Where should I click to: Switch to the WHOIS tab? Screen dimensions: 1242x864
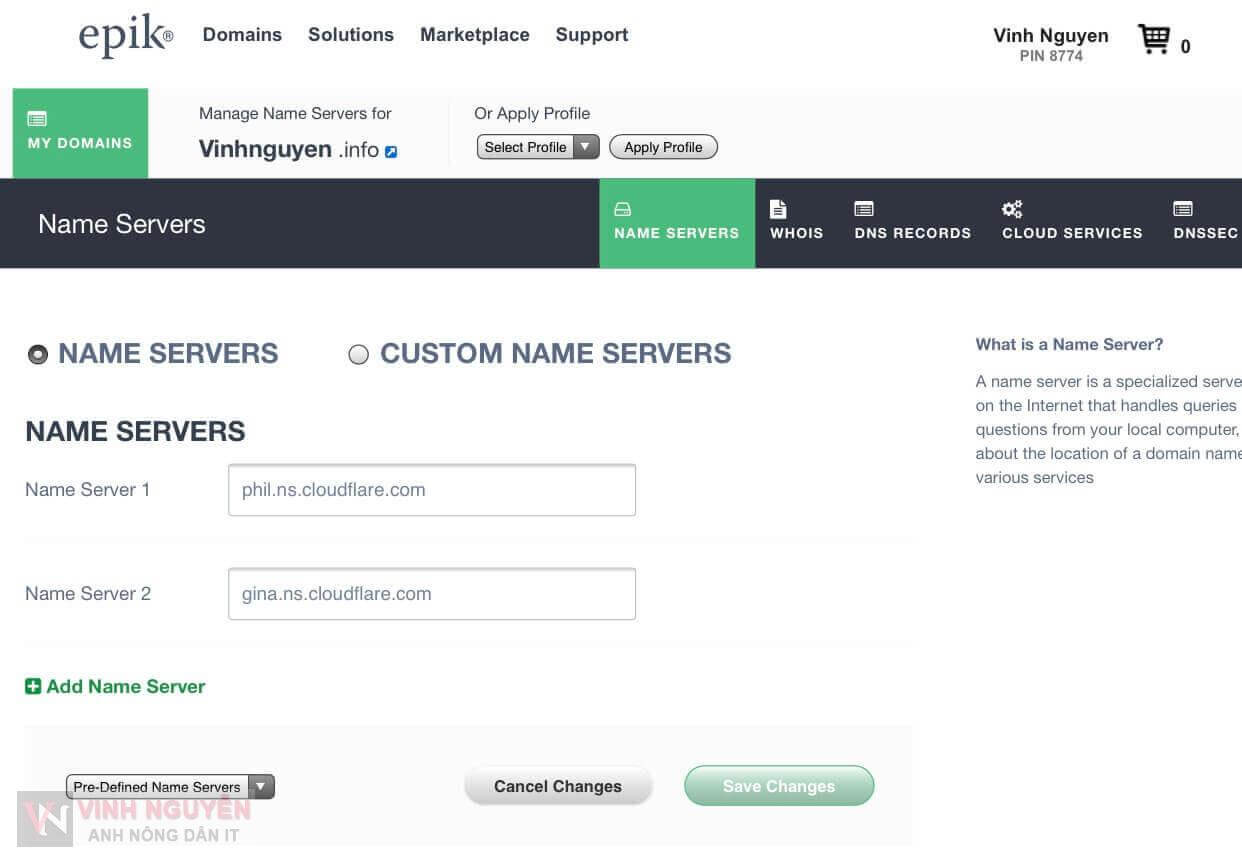click(797, 222)
